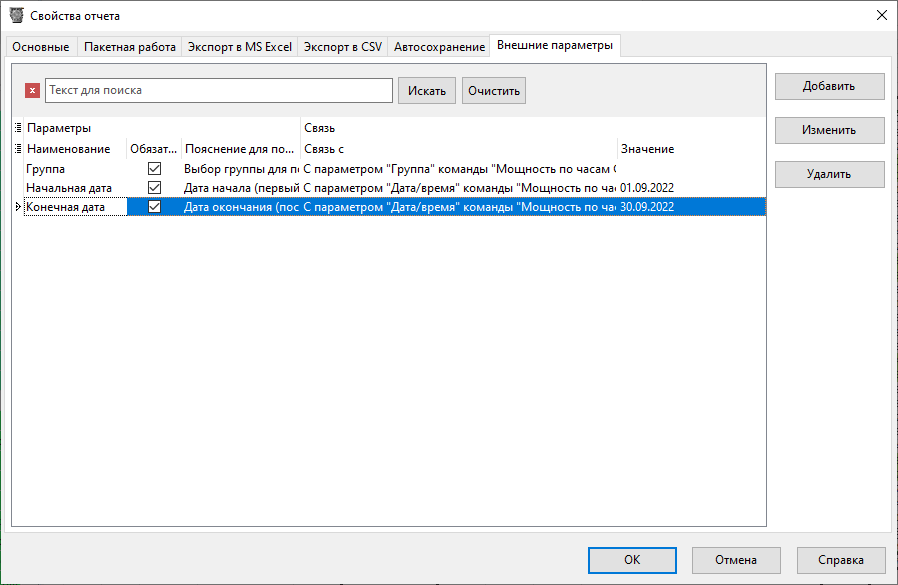Click the Связь с column header
Screen dimensions: 898x585
coord(459,149)
